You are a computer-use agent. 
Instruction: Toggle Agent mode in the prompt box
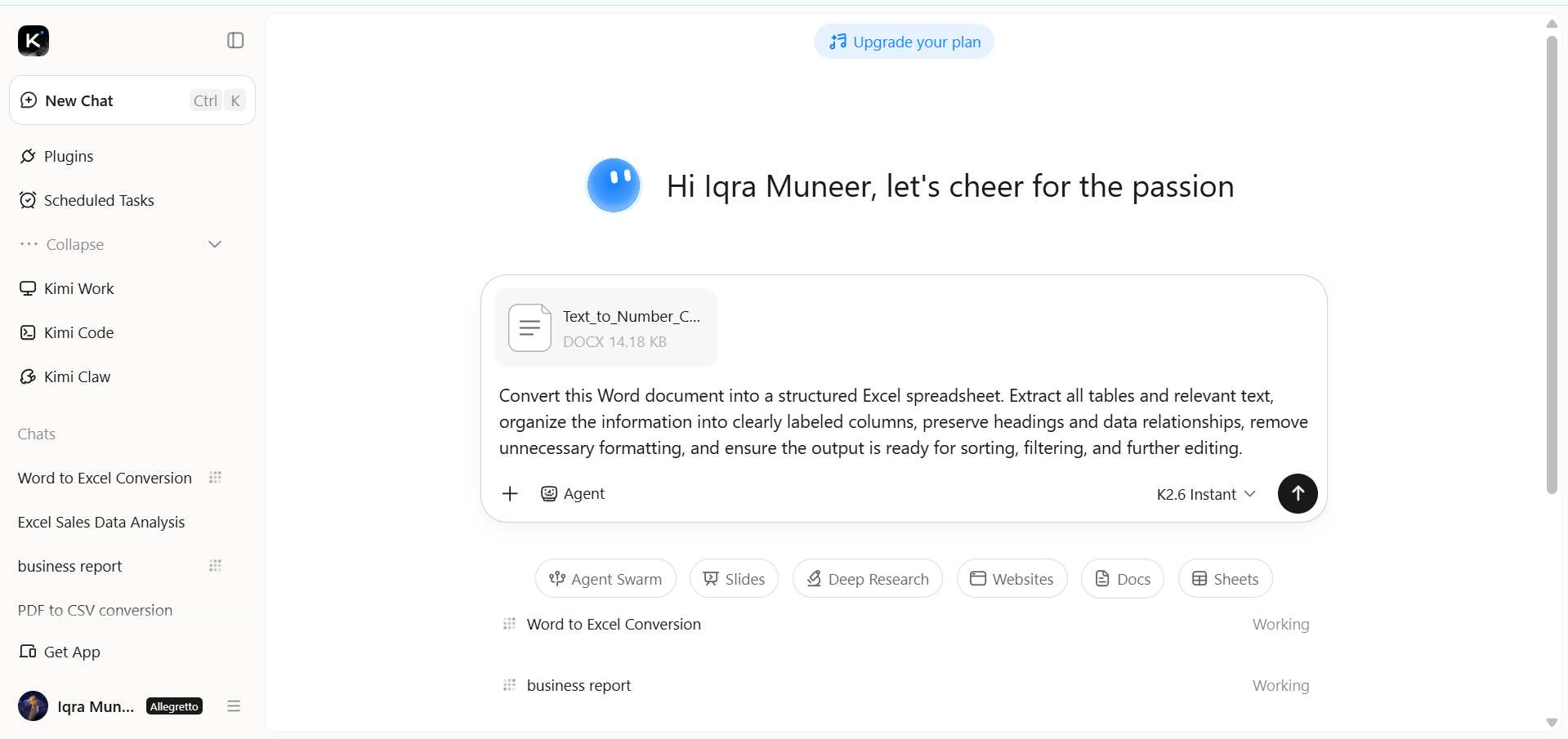pos(573,493)
